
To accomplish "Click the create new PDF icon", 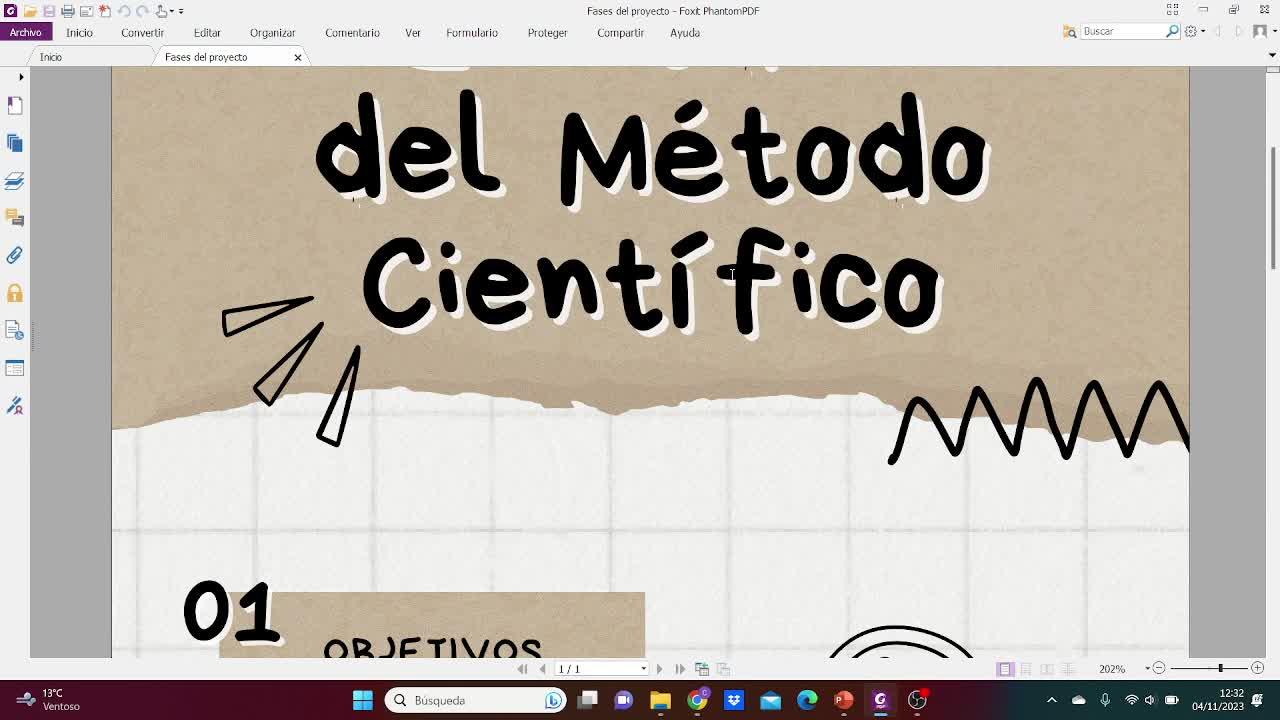I will 104,11.
